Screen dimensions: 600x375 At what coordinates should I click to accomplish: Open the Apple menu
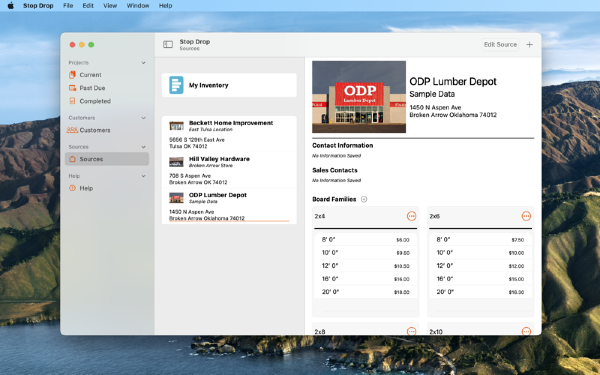click(11, 5)
